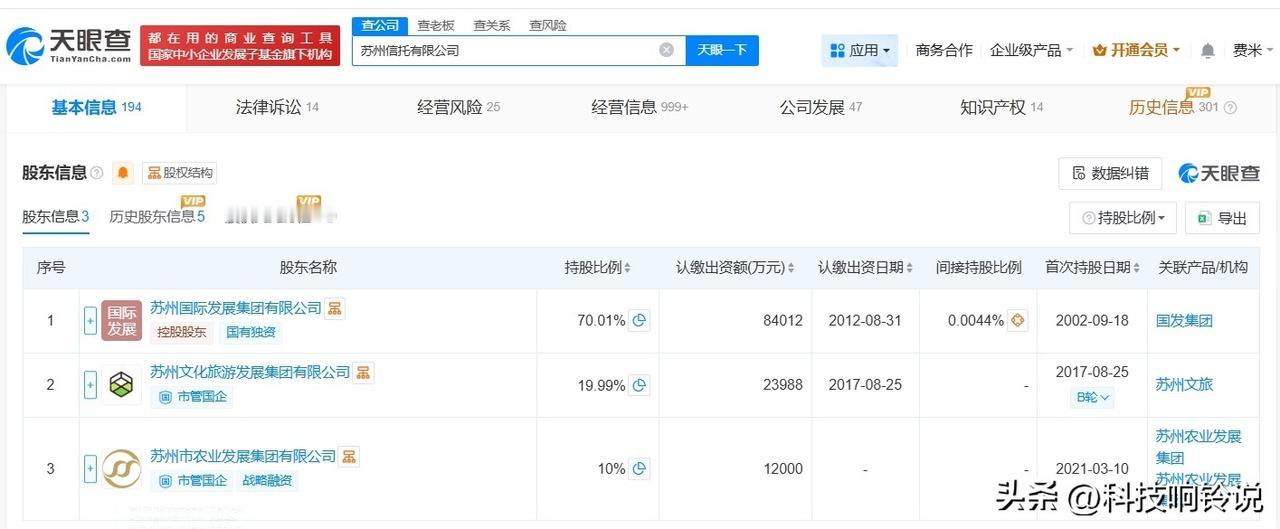This screenshot has width=1280, height=529.
Task: Click the indirect holding icon beside 0.0044%
Action: pyautogui.click(x=1018, y=321)
